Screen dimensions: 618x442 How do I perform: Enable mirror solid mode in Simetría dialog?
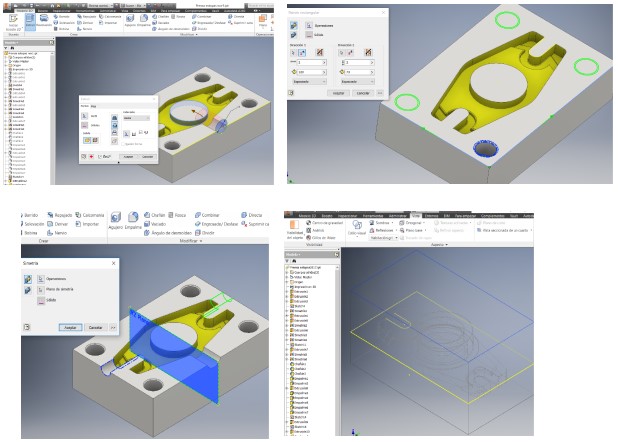point(28,291)
